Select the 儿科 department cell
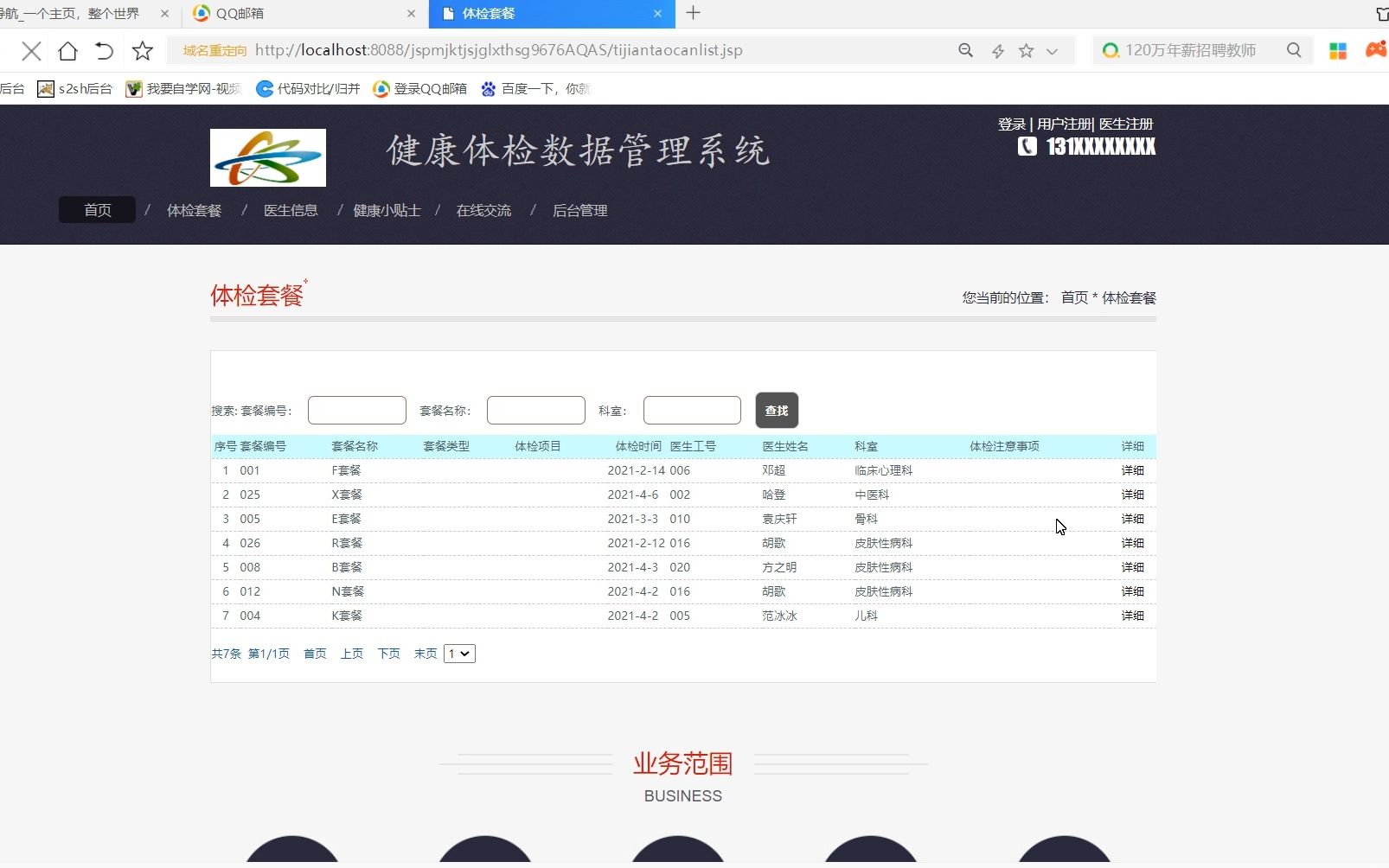 point(866,616)
